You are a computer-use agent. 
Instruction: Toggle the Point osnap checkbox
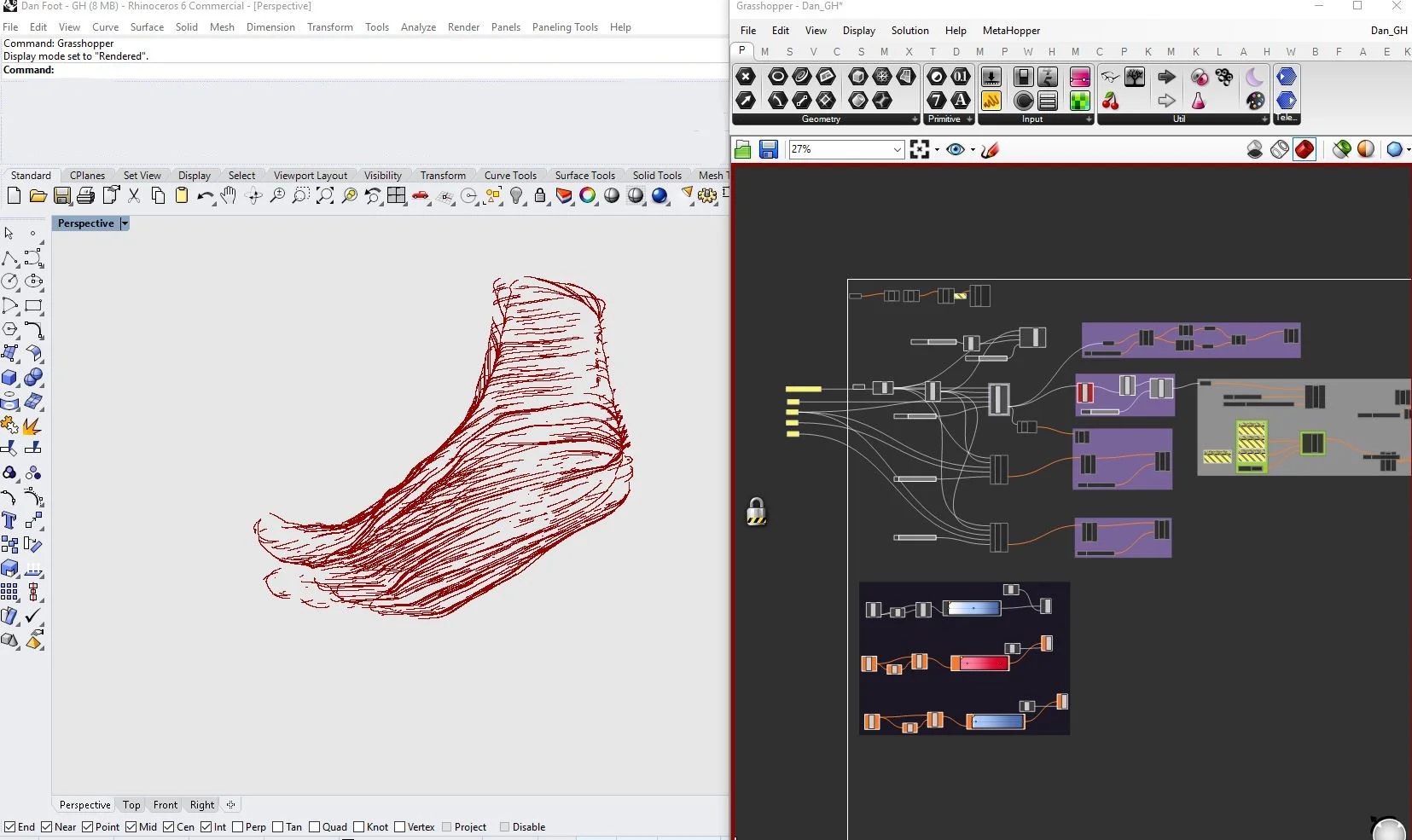88,827
